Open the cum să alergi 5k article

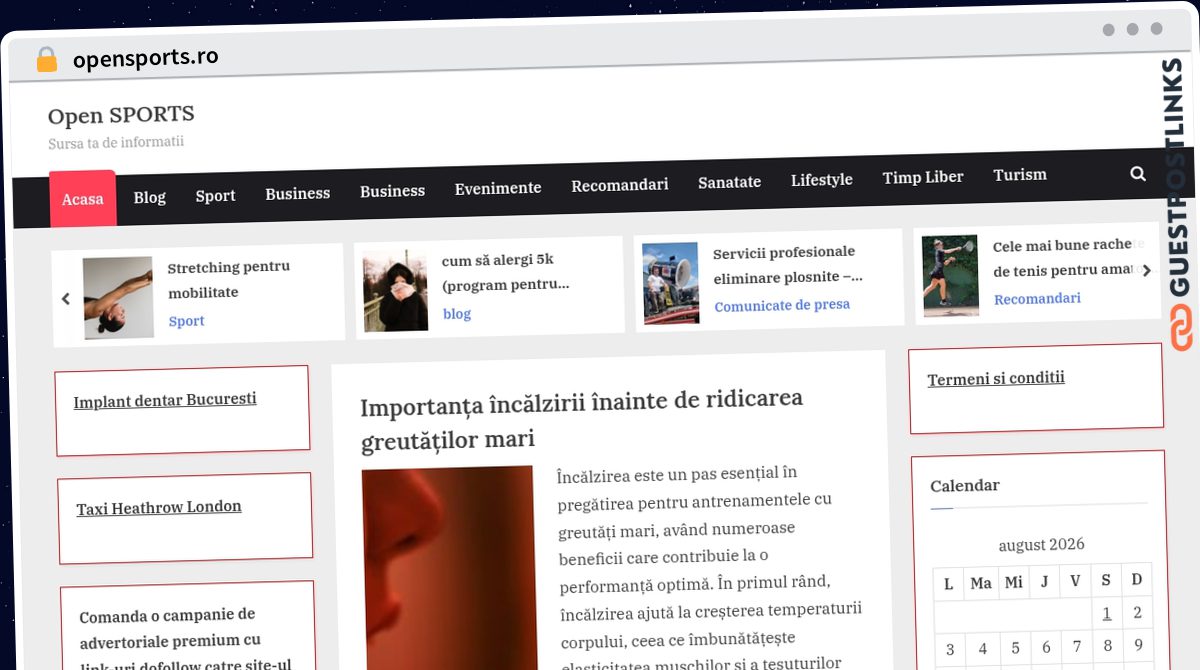pyautogui.click(x=506, y=272)
